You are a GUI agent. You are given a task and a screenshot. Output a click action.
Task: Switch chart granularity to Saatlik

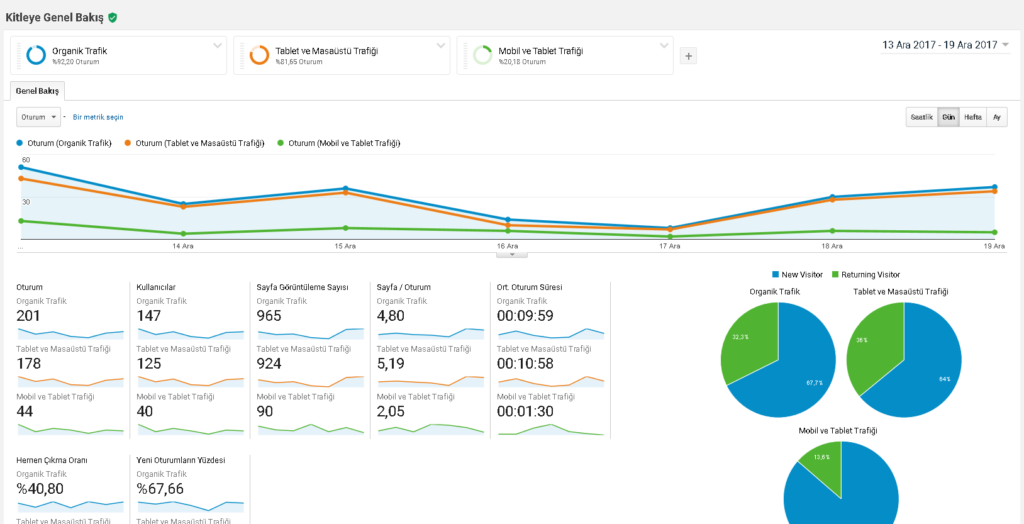click(920, 117)
